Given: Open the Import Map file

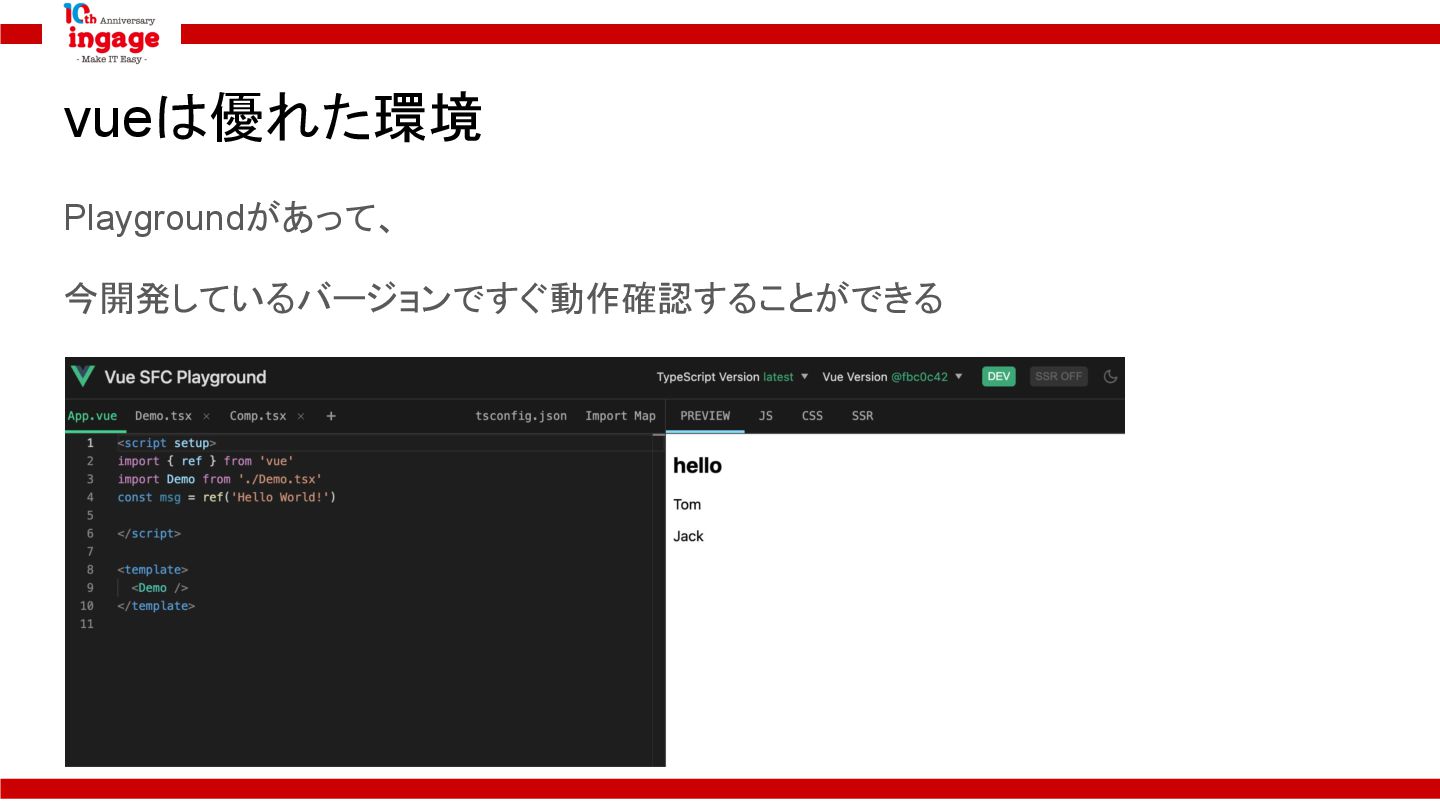Looking at the screenshot, I should 620,416.
